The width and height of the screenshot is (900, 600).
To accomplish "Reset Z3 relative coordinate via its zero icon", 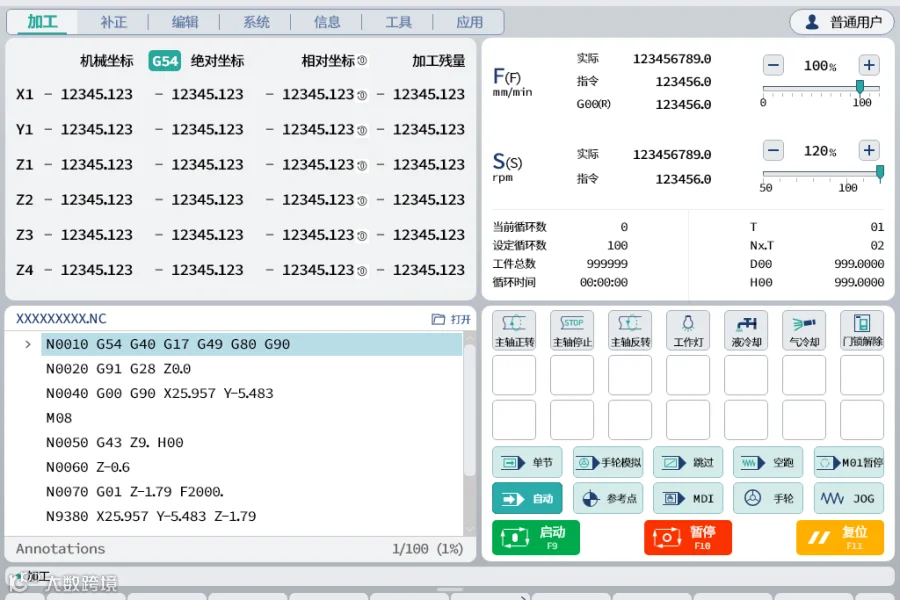I will [362, 236].
